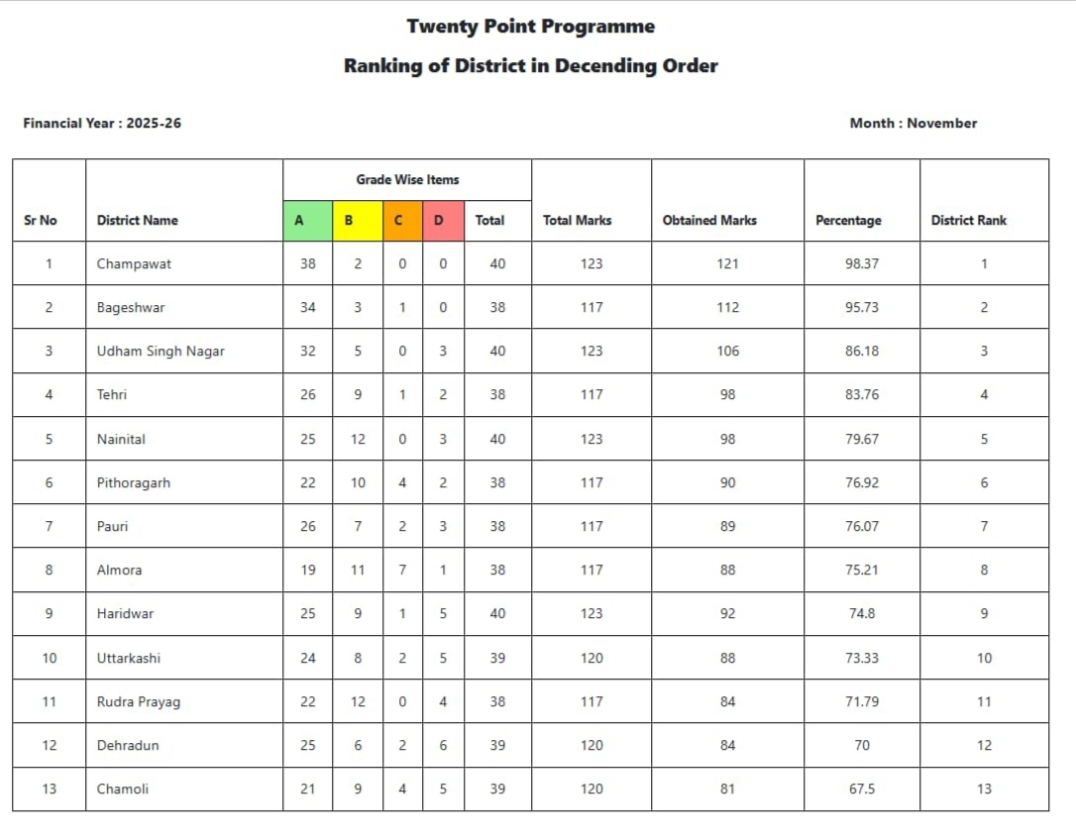This screenshot has height=820, width=1076.
Task: Click the District Rank column header
Action: click(968, 220)
